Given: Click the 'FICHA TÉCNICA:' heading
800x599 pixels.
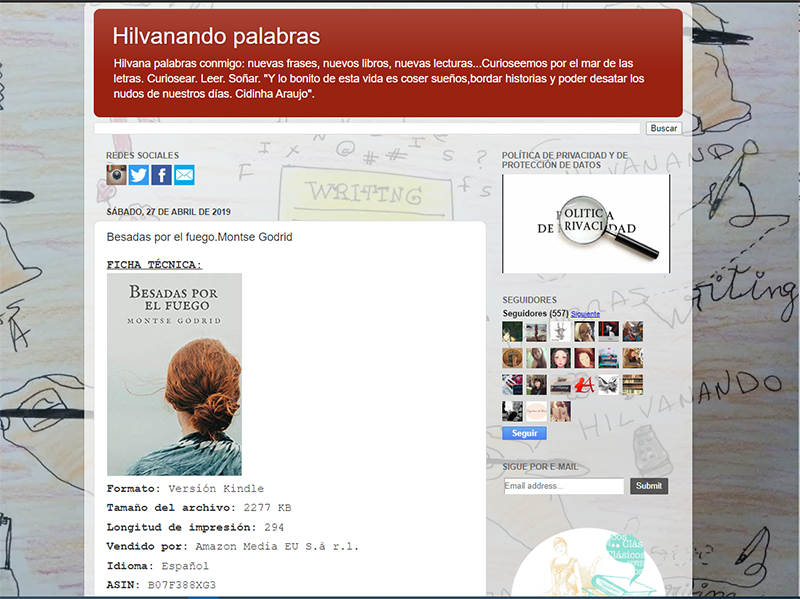Looking at the screenshot, I should tap(155, 265).
